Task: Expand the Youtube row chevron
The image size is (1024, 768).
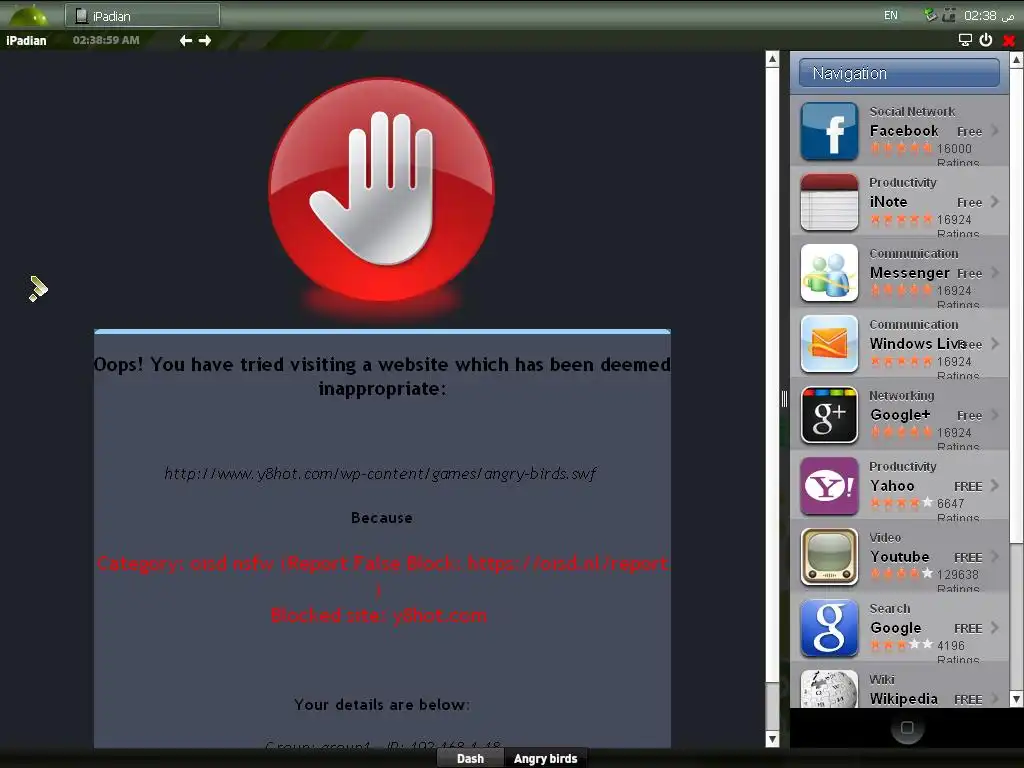Action: click(x=995, y=556)
